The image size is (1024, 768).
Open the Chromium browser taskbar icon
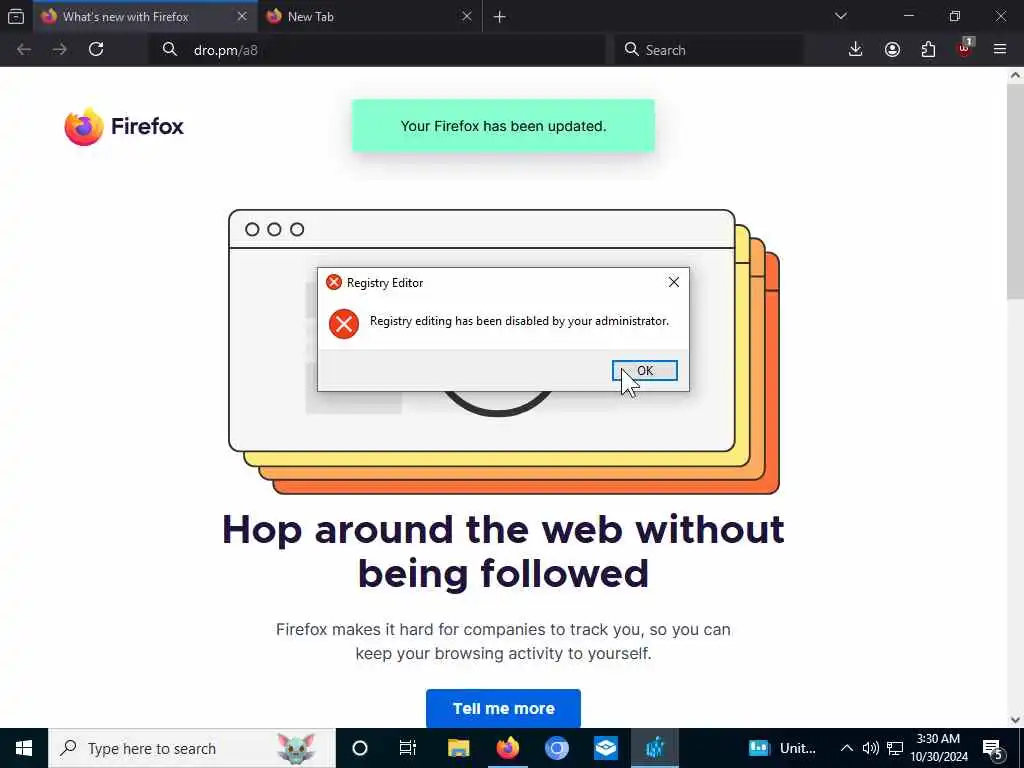[x=556, y=748]
